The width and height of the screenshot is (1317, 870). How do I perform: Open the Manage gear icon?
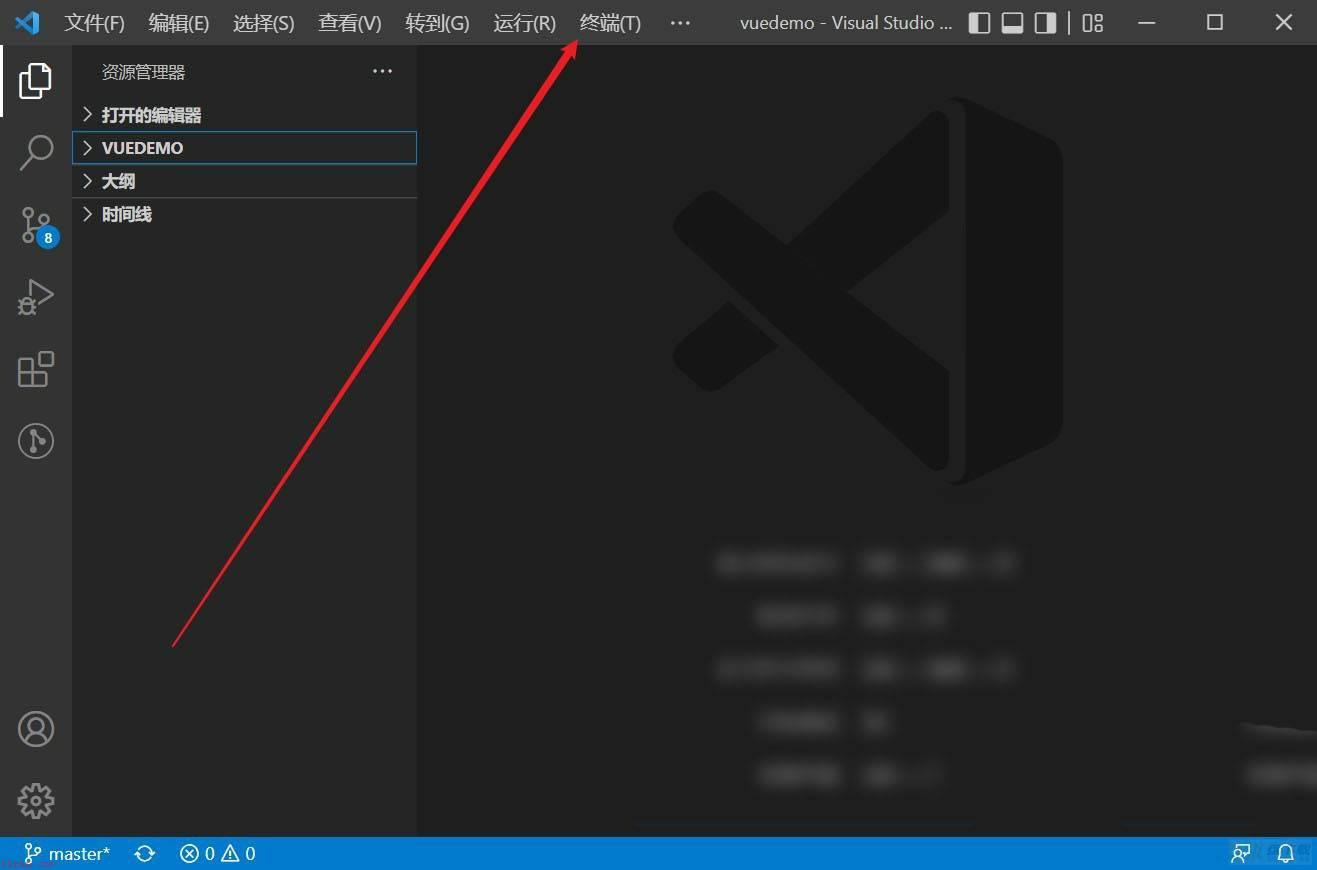coord(36,801)
